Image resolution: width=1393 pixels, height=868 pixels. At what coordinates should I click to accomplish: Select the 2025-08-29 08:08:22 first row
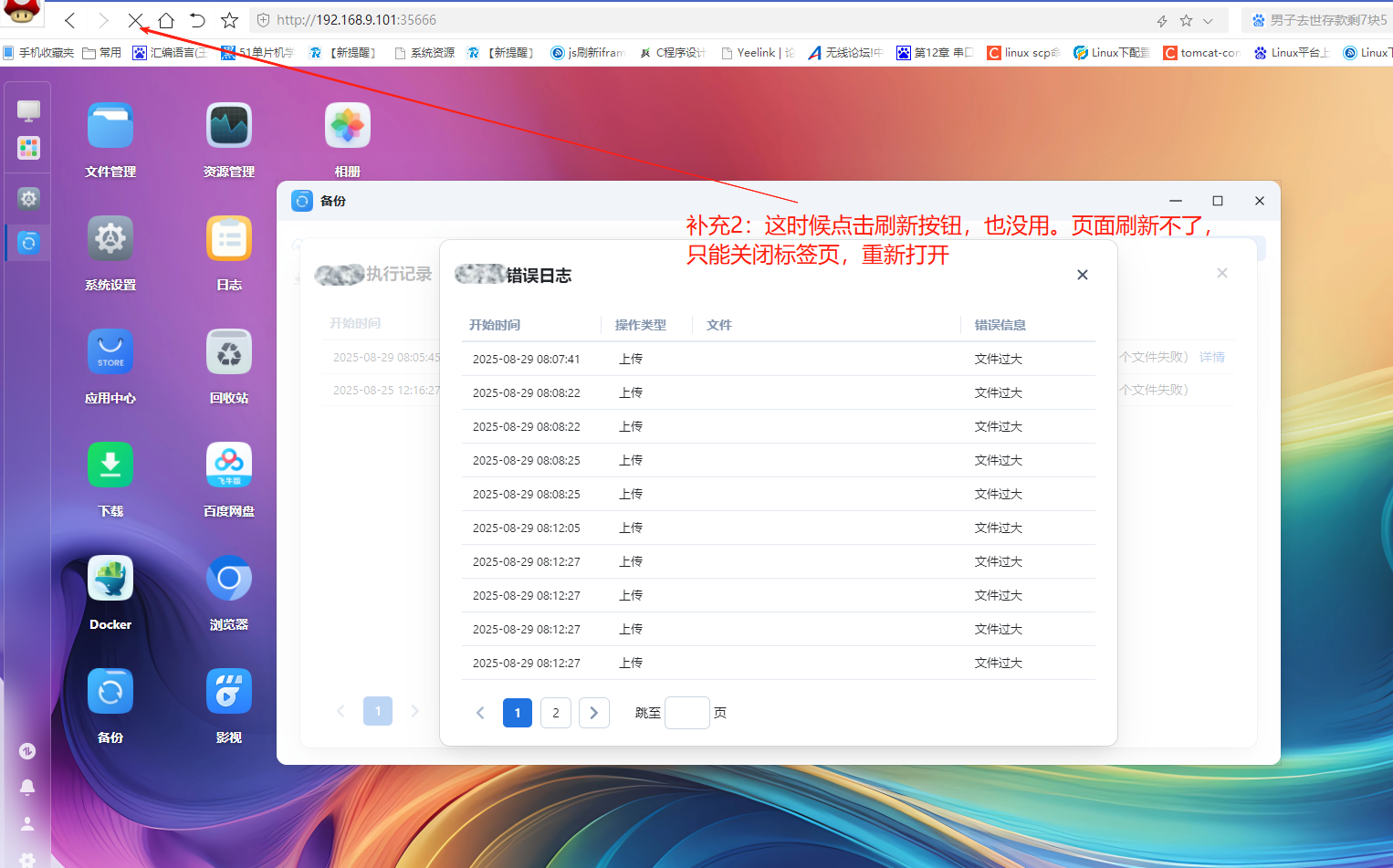click(779, 392)
